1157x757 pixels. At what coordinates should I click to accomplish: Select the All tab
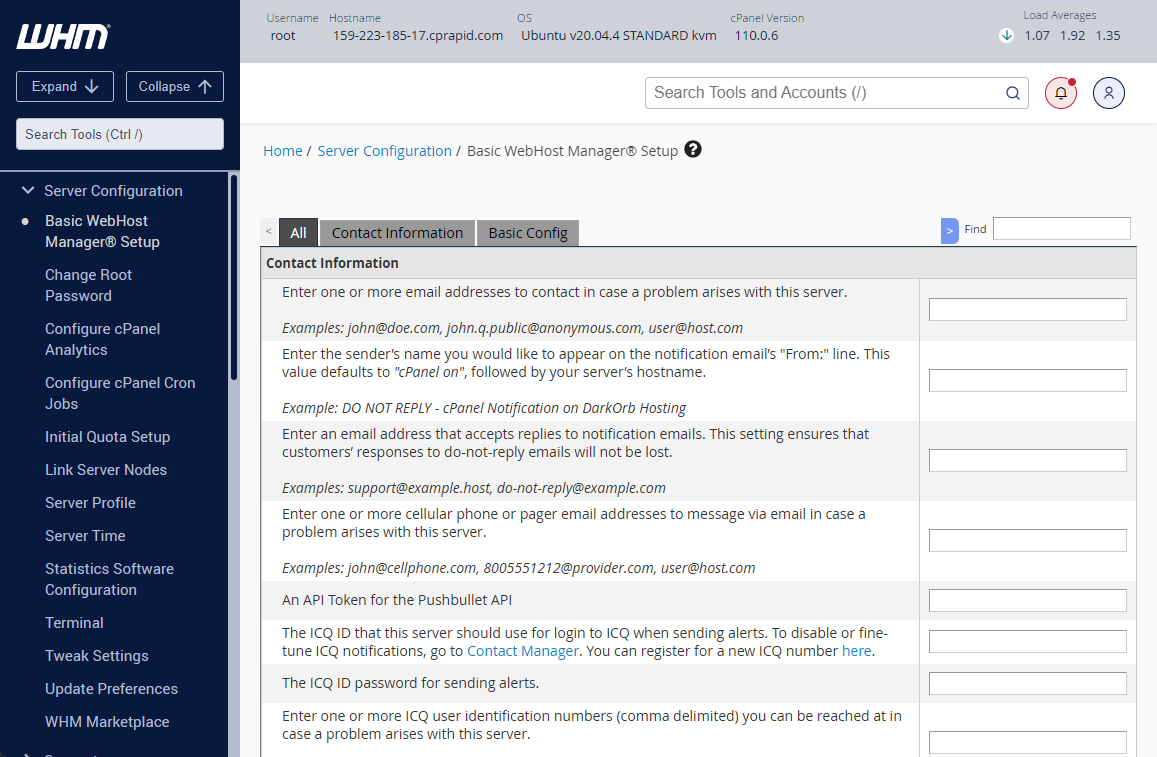coord(298,232)
